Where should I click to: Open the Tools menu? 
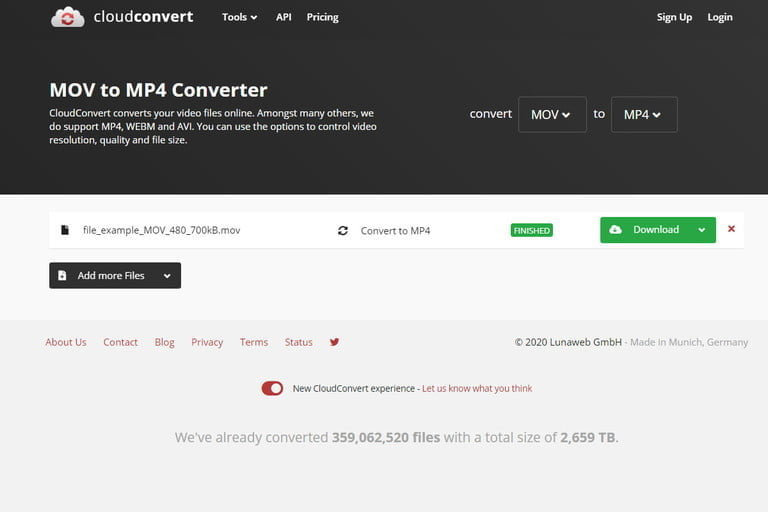[x=239, y=17]
